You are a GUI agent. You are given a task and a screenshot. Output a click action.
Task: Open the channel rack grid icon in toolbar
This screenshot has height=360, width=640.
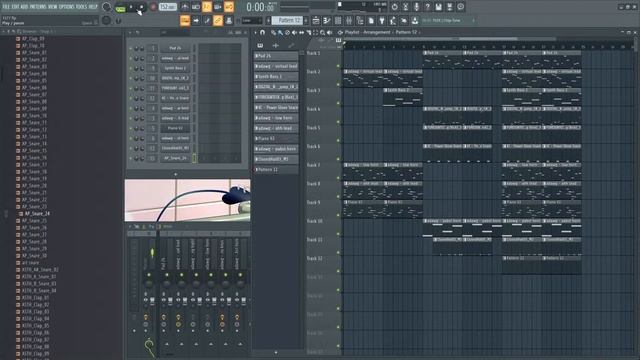coord(338,20)
